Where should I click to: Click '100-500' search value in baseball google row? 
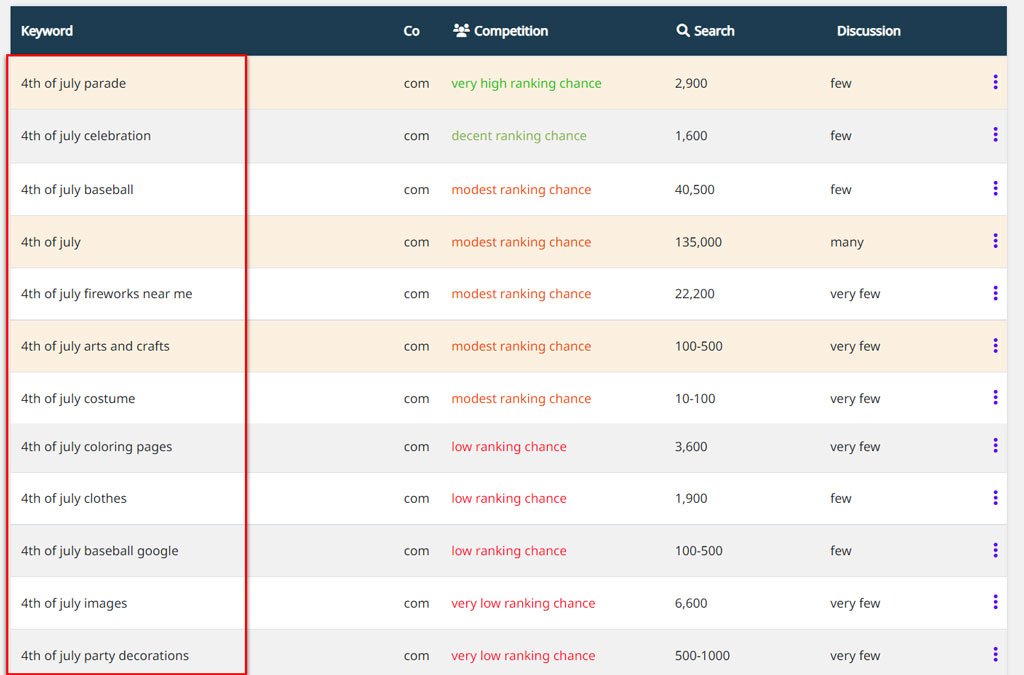(x=699, y=551)
